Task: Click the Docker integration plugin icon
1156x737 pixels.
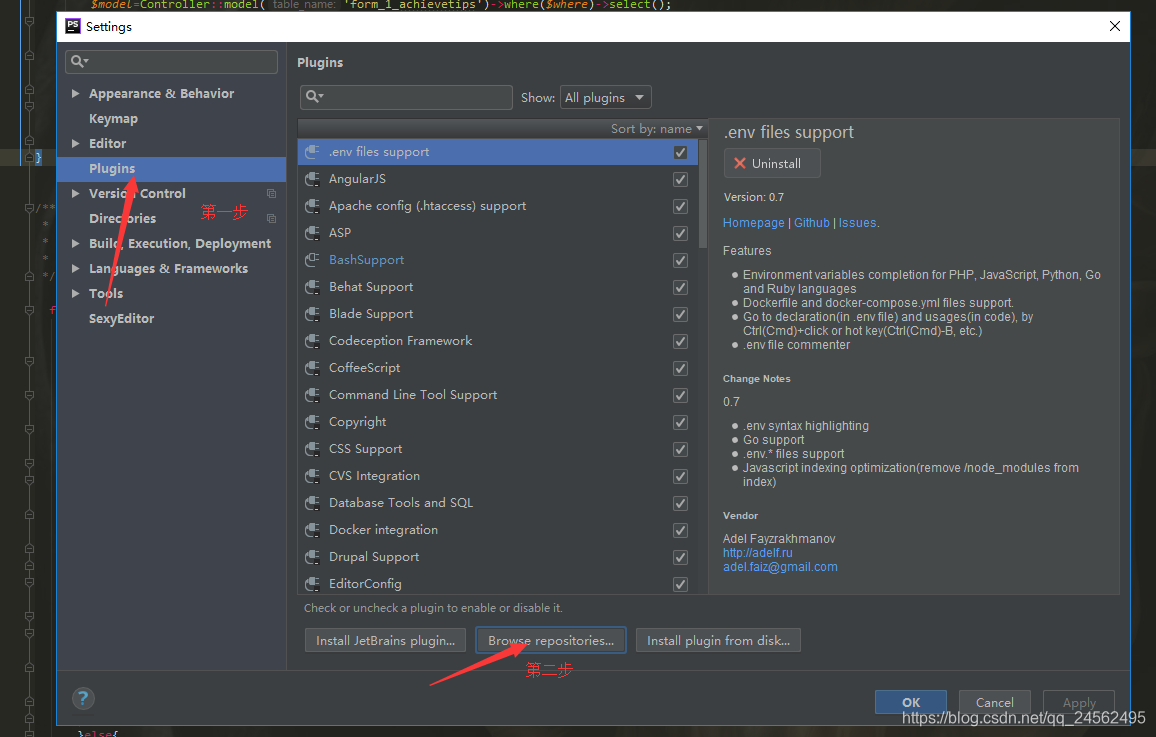Action: (x=313, y=530)
